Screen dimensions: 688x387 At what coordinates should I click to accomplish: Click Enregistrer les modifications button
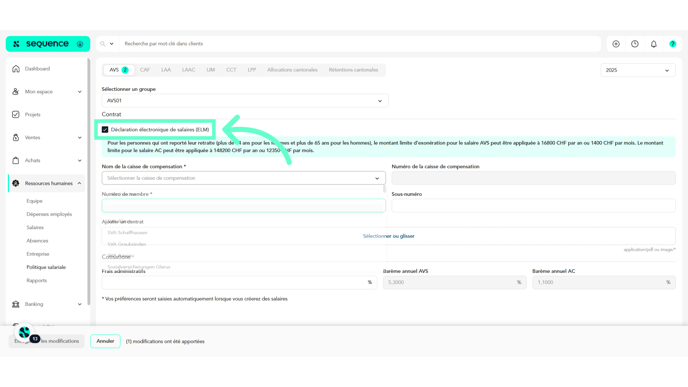click(x=47, y=341)
